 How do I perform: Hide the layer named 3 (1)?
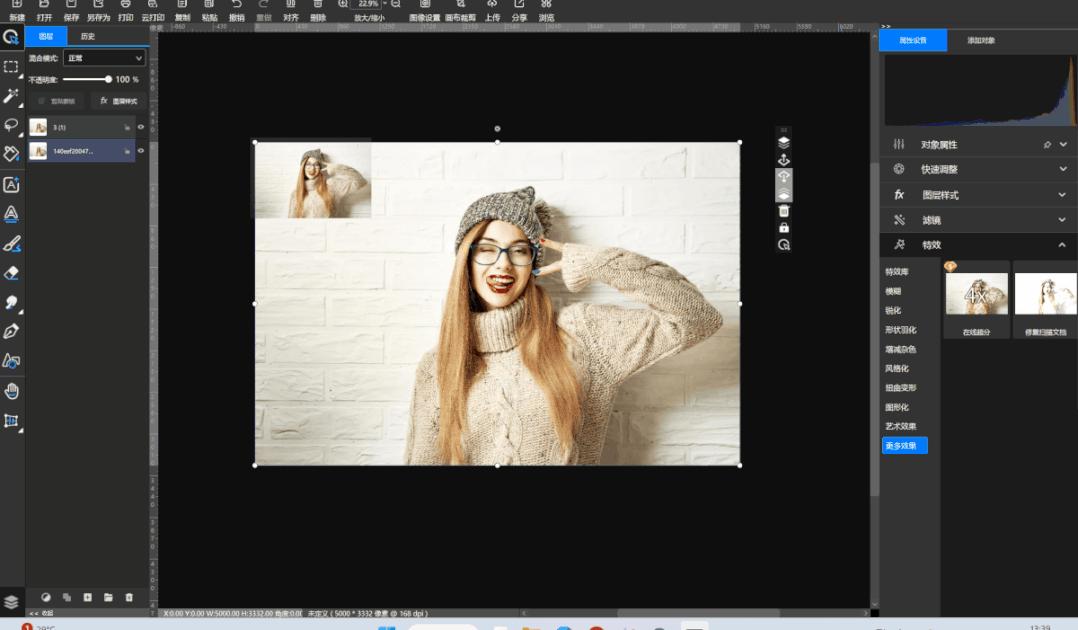[141, 127]
